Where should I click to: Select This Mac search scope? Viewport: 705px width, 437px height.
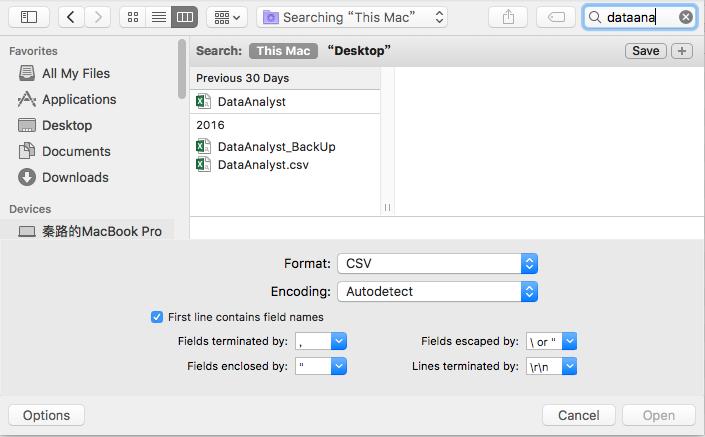tap(282, 51)
